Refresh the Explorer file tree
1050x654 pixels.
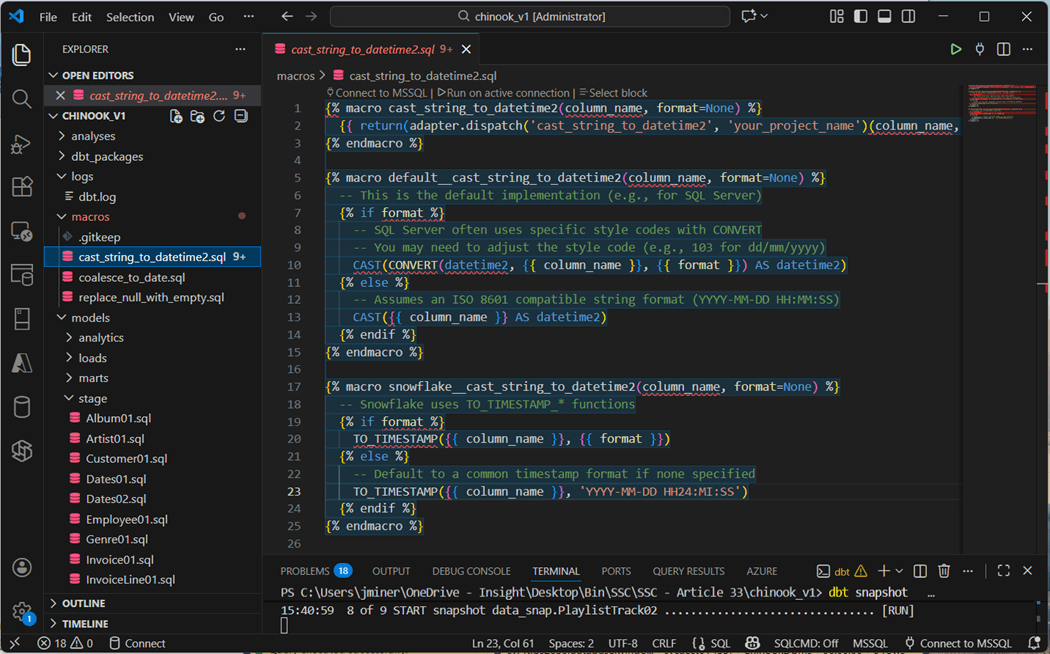coord(219,116)
